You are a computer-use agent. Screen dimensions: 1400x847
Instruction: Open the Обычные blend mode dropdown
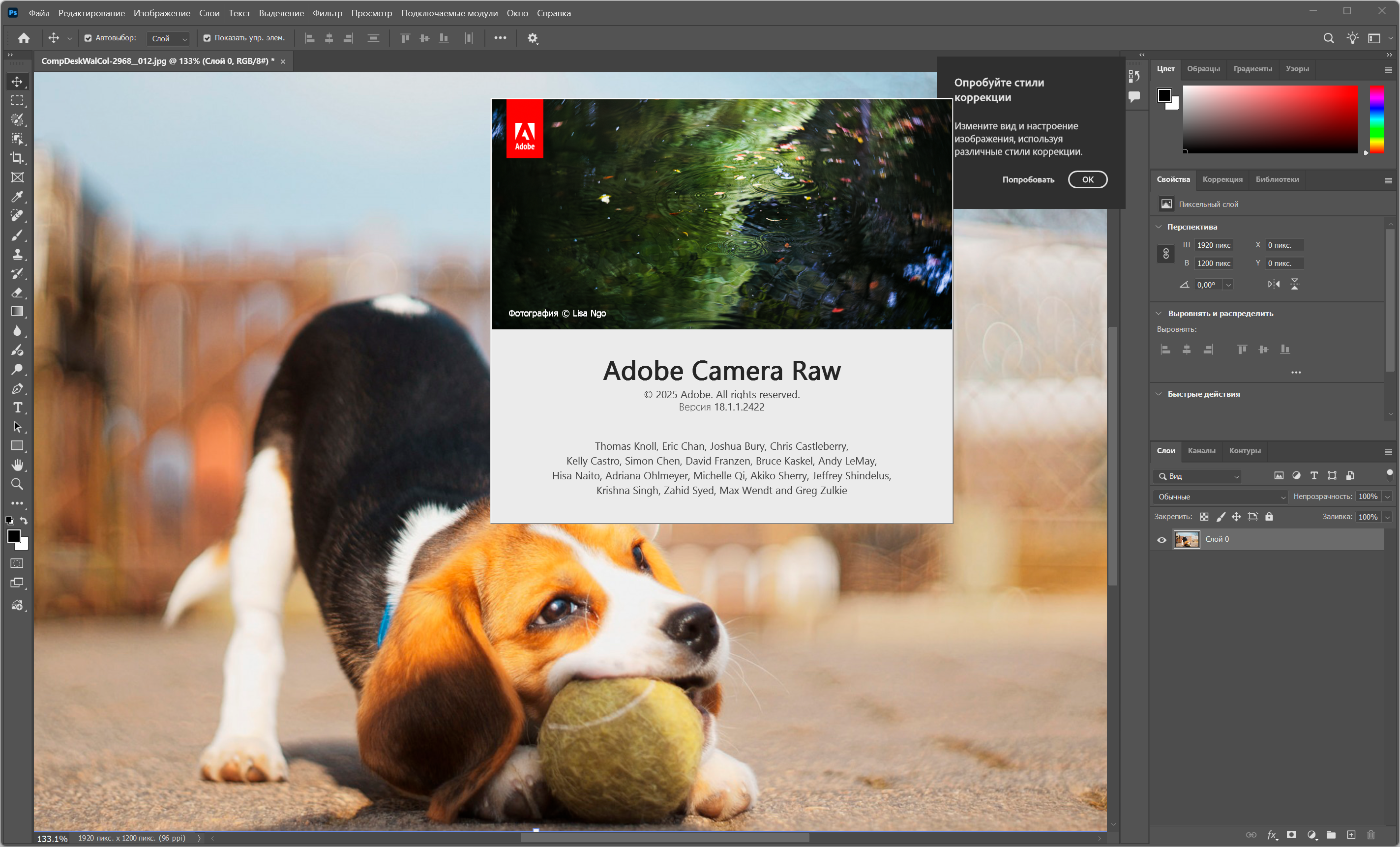click(x=1221, y=497)
